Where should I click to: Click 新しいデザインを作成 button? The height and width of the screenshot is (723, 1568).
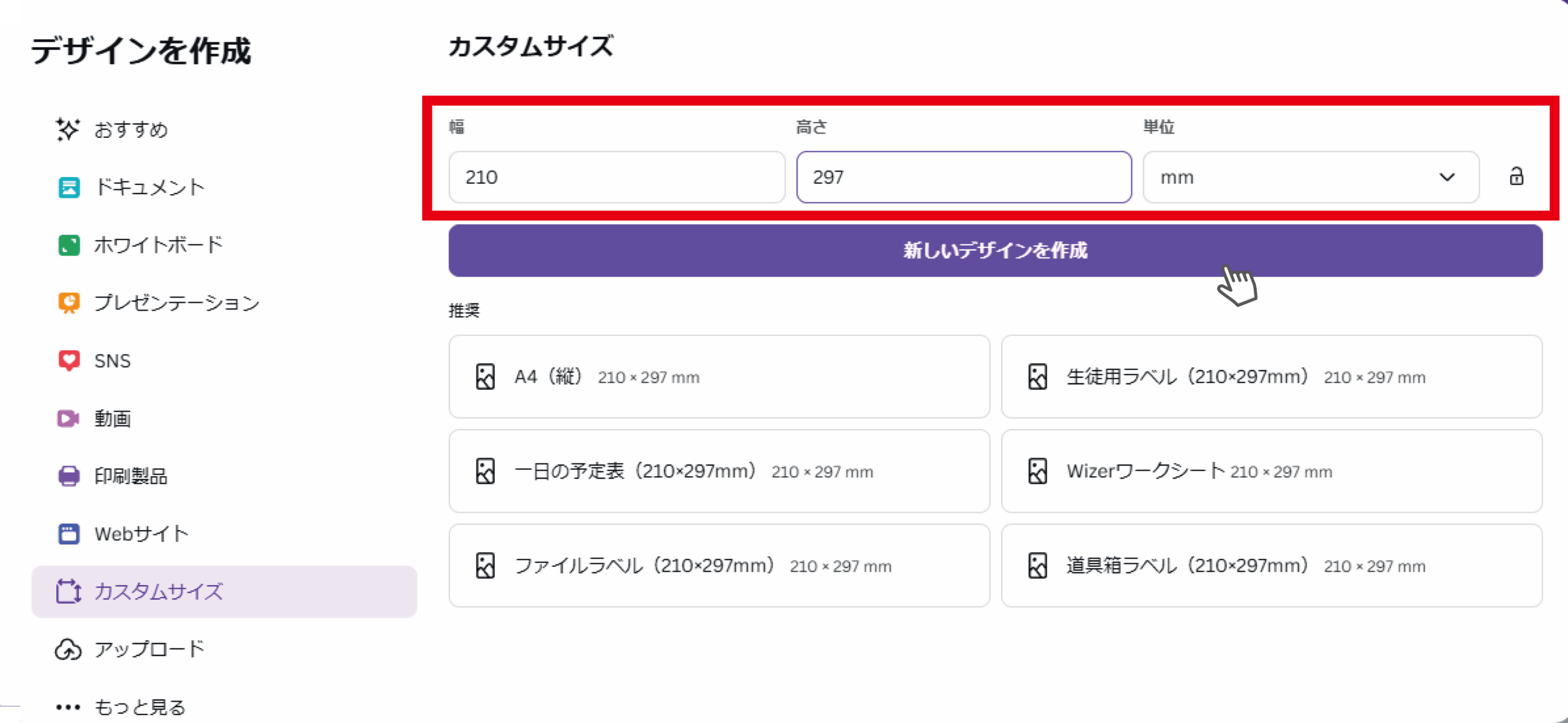pos(995,251)
